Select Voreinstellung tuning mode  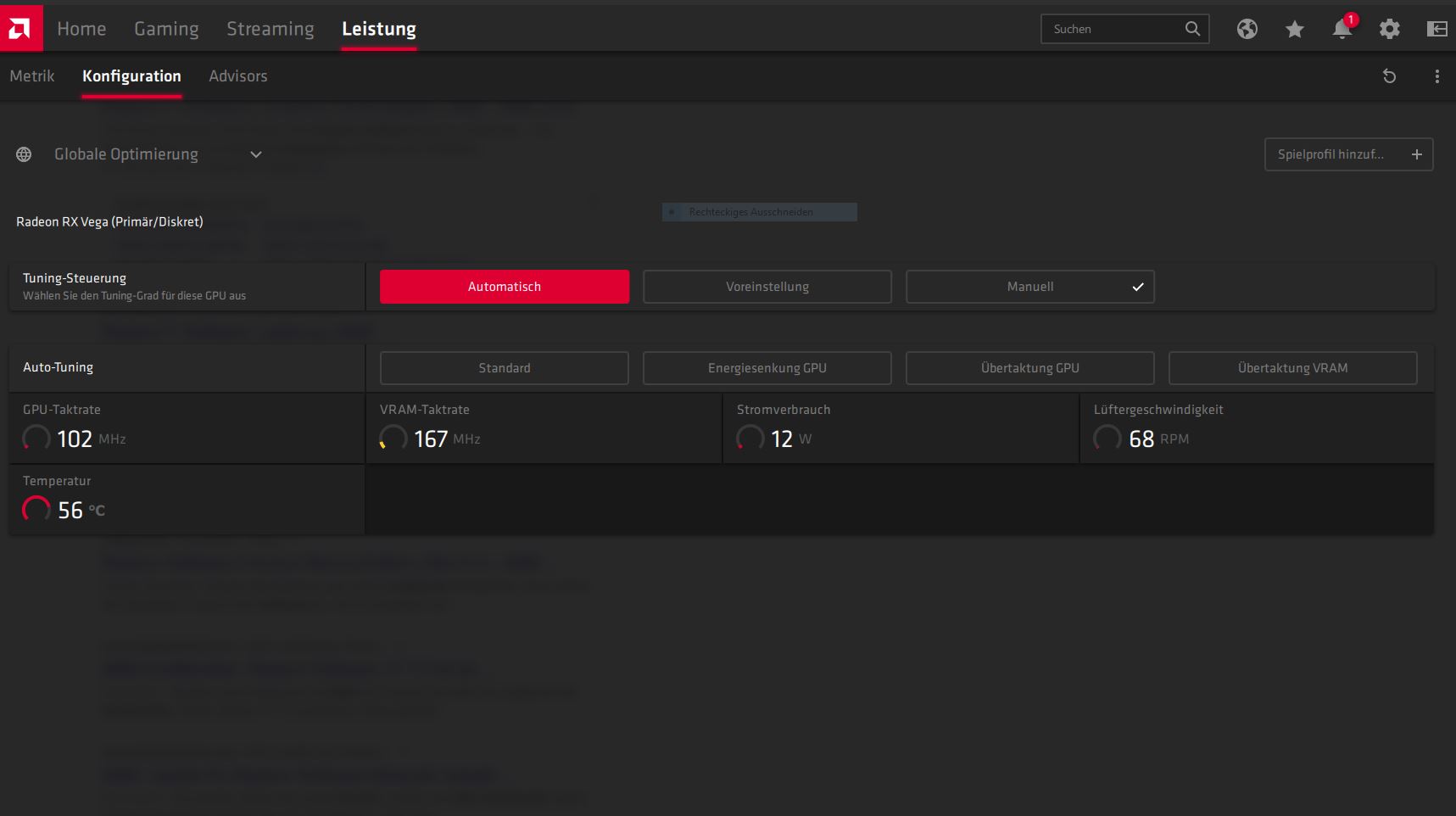pos(767,287)
